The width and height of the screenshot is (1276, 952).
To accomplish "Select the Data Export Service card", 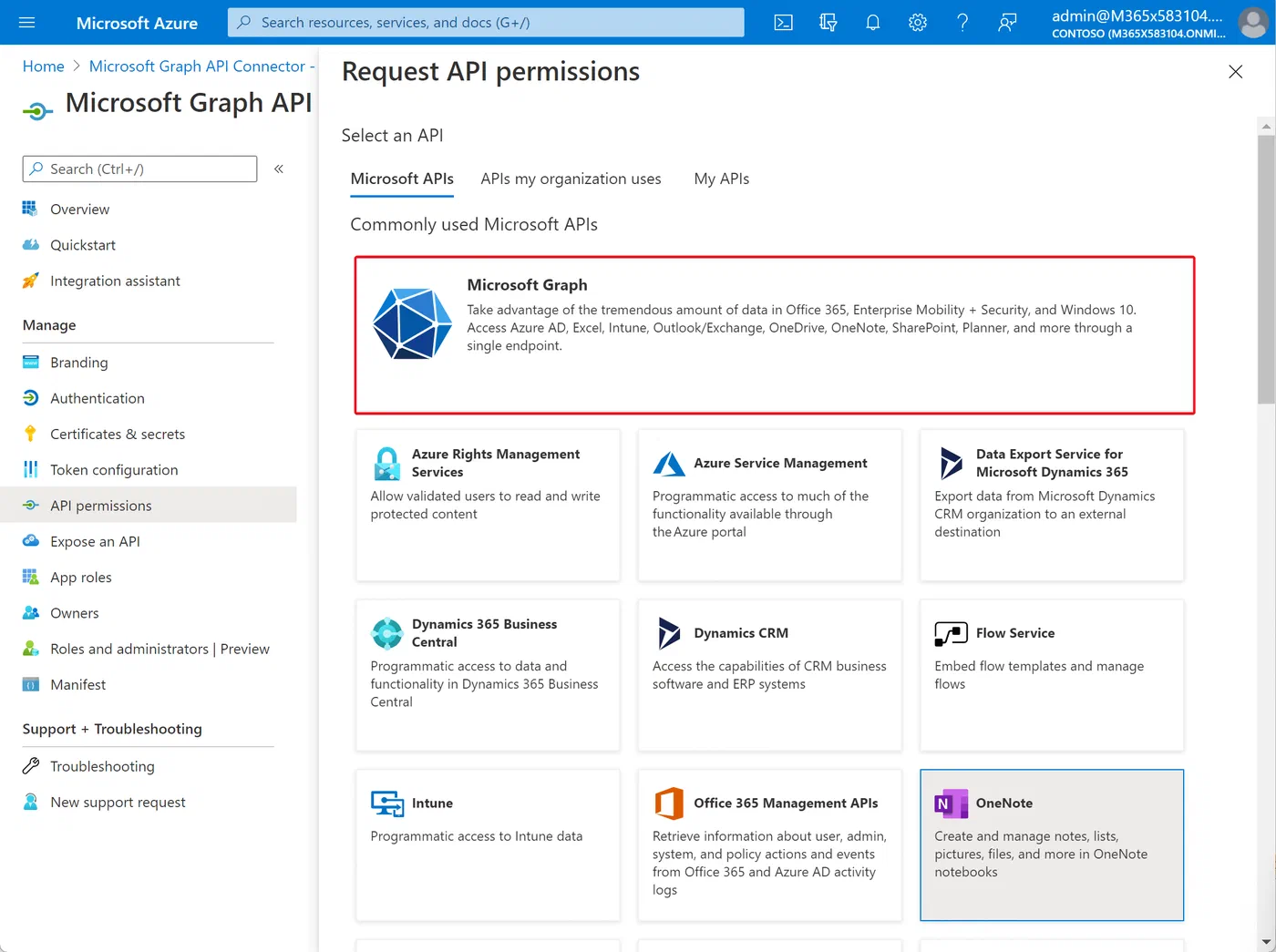I will tap(1052, 505).
